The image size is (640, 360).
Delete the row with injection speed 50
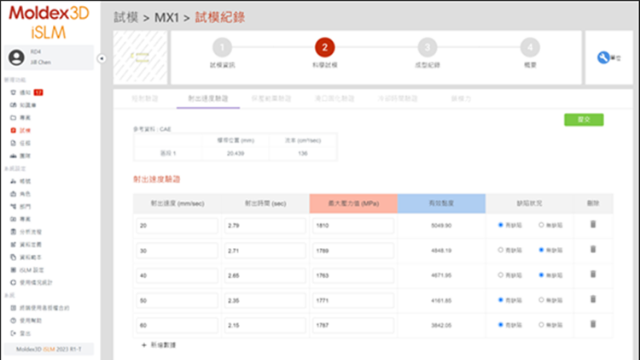tap(593, 299)
